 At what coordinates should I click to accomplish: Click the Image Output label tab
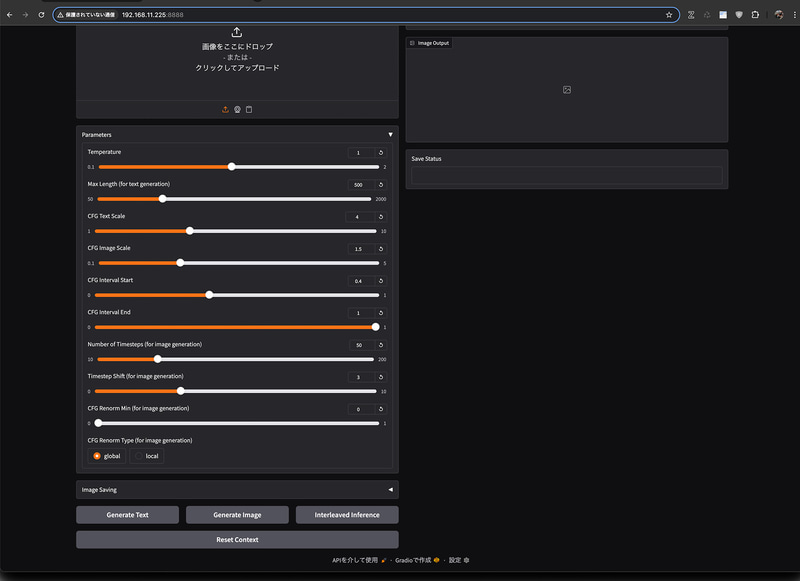click(x=430, y=43)
